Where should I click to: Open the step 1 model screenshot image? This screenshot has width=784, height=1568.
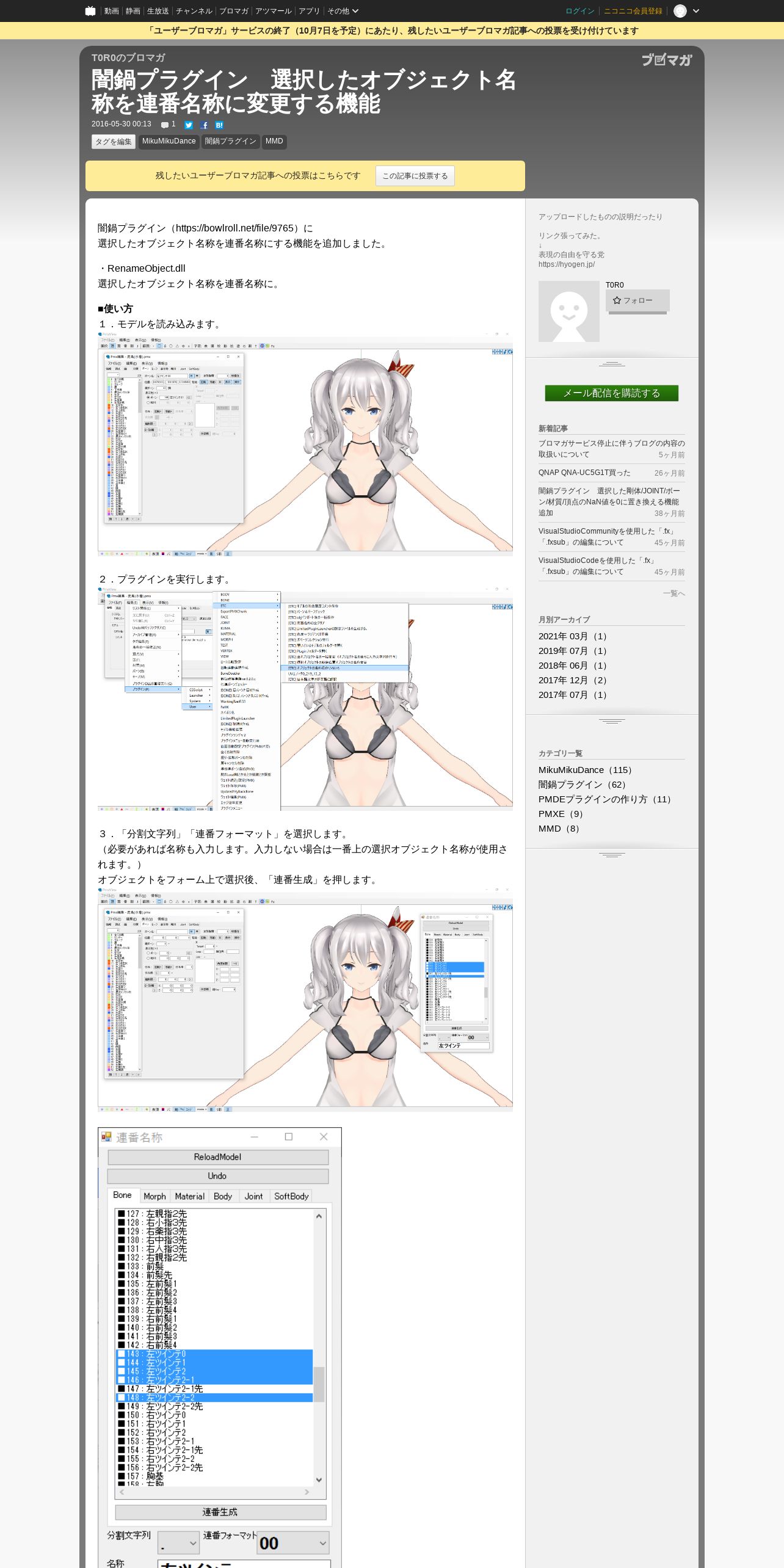pos(305,444)
